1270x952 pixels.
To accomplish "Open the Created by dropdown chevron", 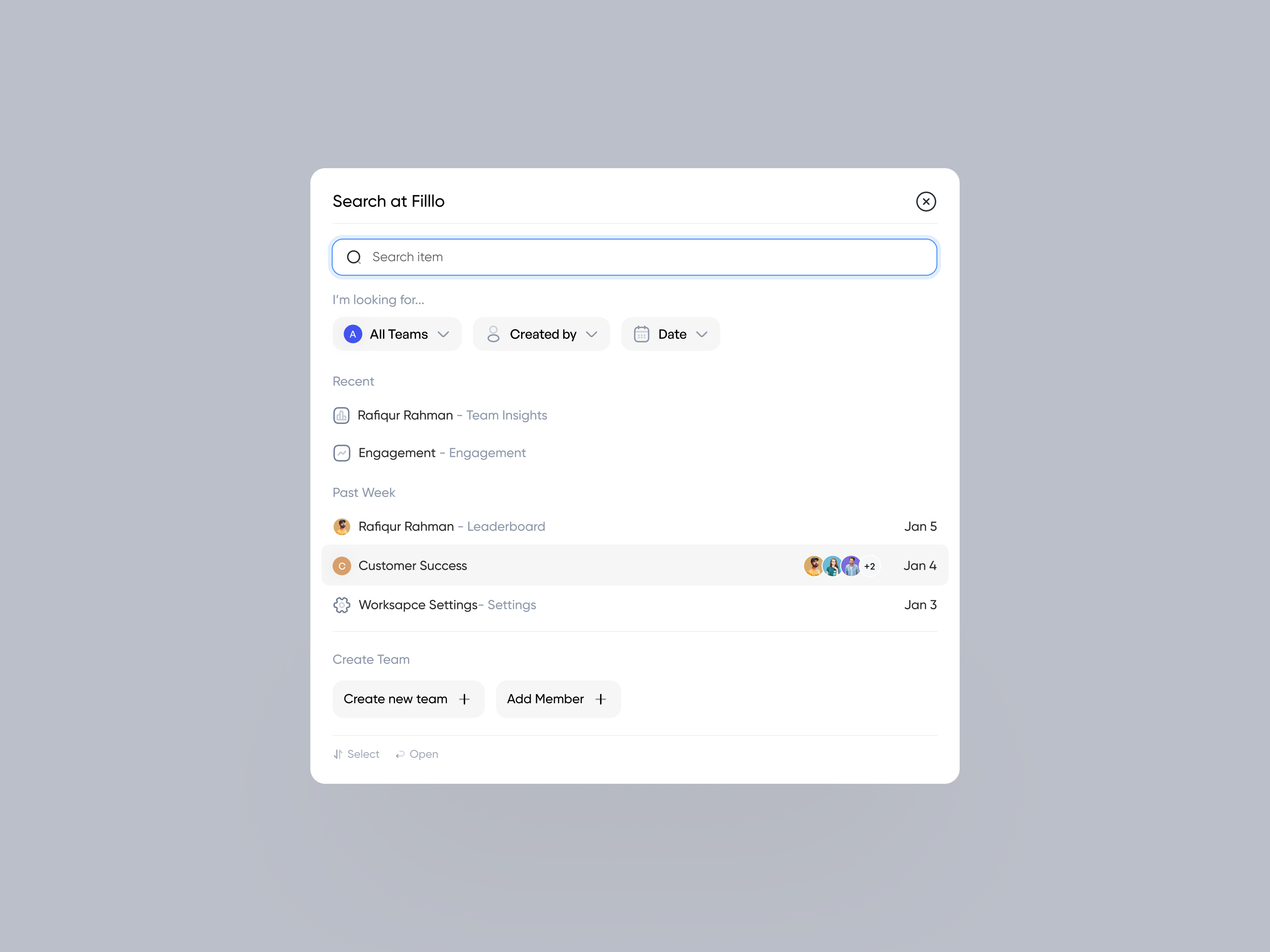I will [x=591, y=334].
